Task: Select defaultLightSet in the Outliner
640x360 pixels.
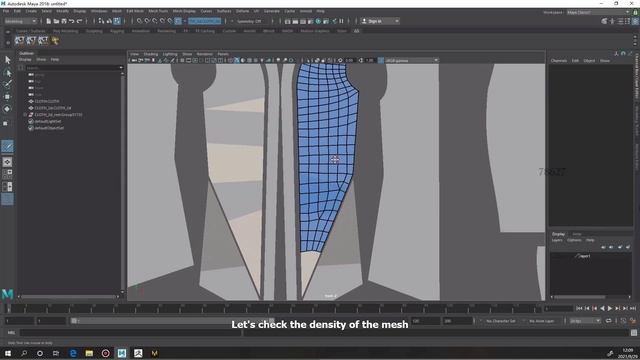Action: click(48, 121)
